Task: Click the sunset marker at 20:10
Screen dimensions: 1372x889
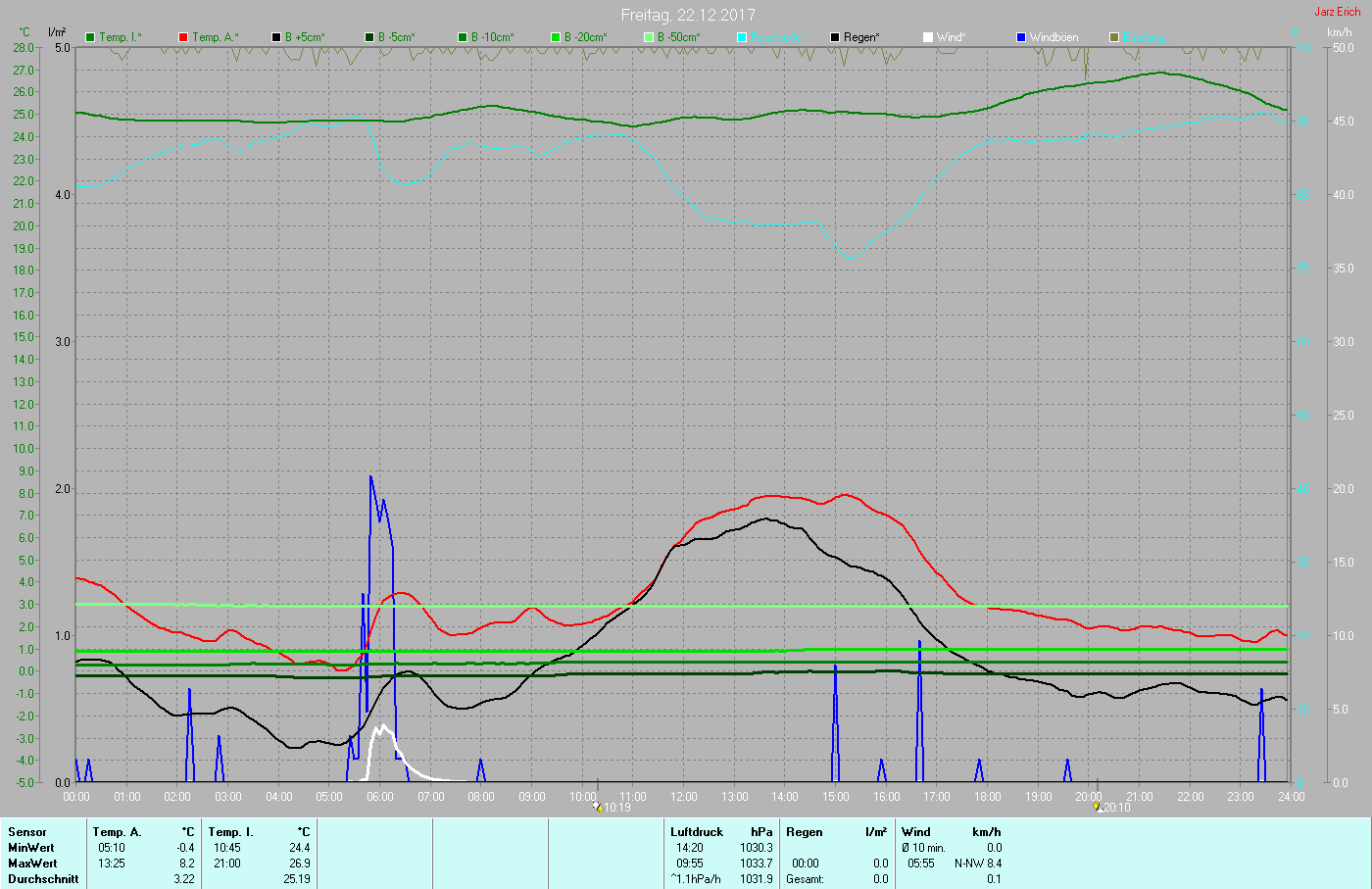Action: coord(1097,807)
